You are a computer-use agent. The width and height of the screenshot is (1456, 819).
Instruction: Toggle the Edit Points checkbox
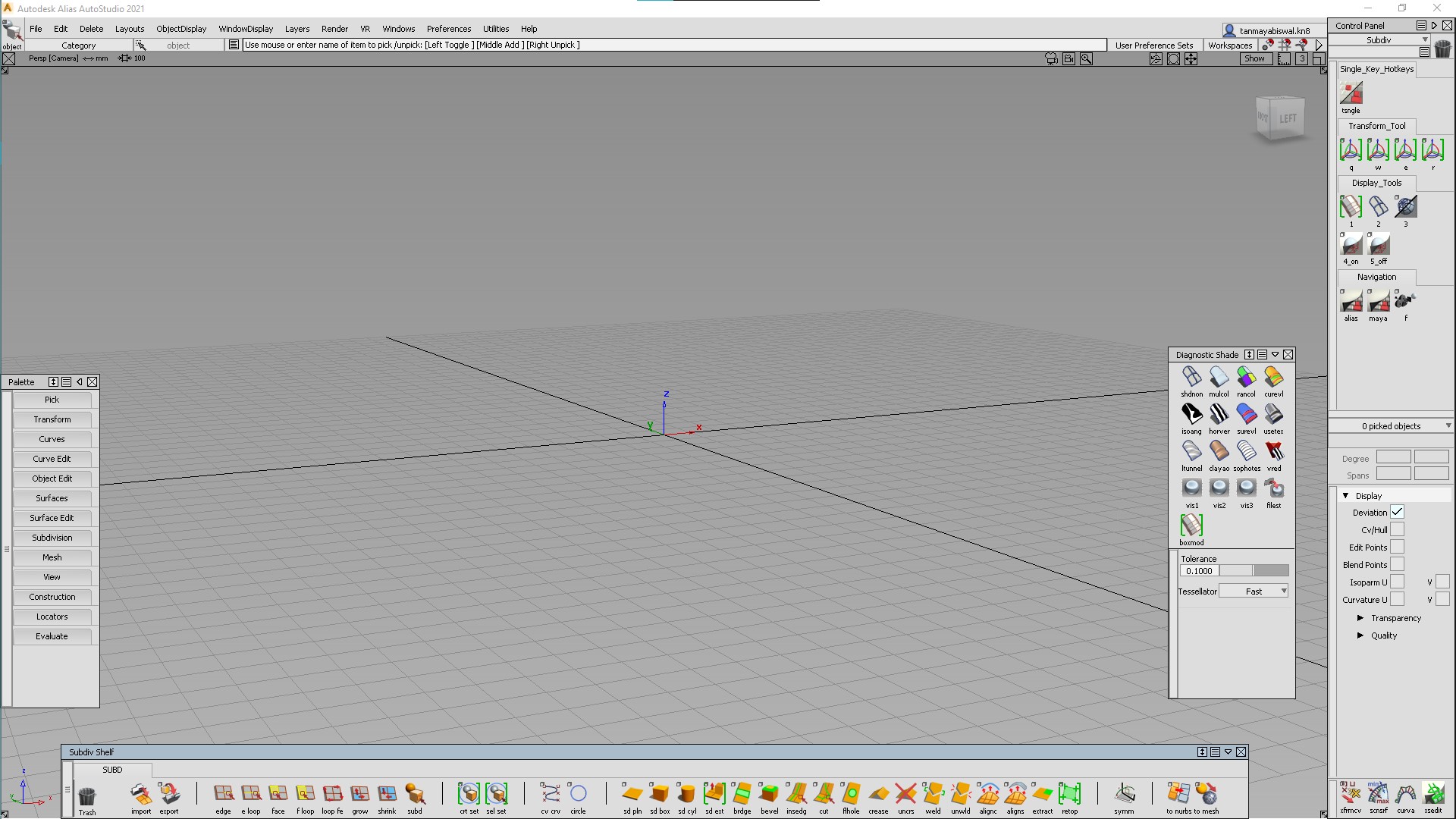1397,548
